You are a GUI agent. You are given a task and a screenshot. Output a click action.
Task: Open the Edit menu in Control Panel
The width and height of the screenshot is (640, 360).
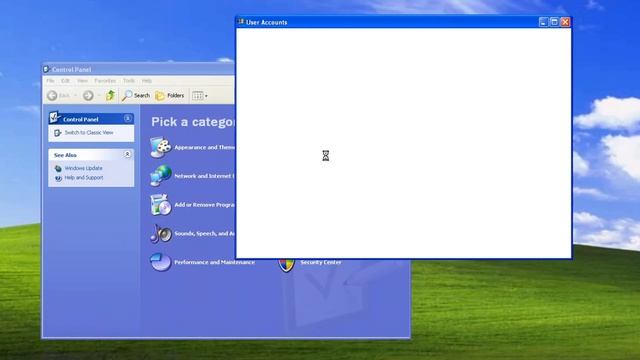tap(65, 81)
